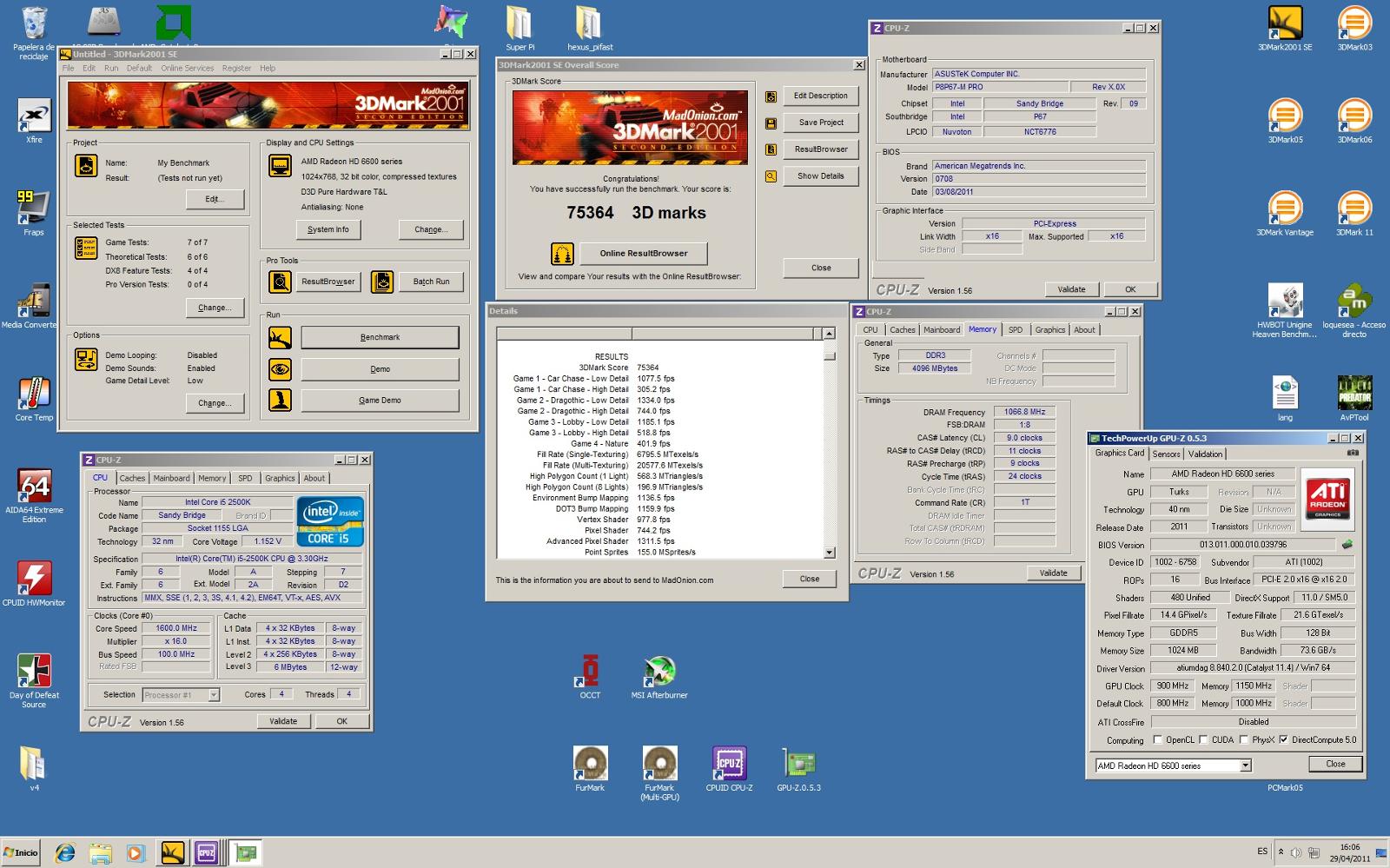The width and height of the screenshot is (1390, 868).
Task: Open Day of Defeat Source icon
Action: tap(34, 680)
